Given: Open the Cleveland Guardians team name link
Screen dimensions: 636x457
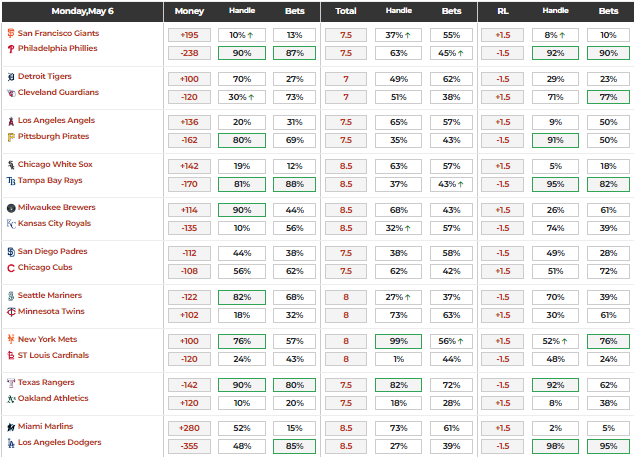Looking at the screenshot, I should 60,92.
